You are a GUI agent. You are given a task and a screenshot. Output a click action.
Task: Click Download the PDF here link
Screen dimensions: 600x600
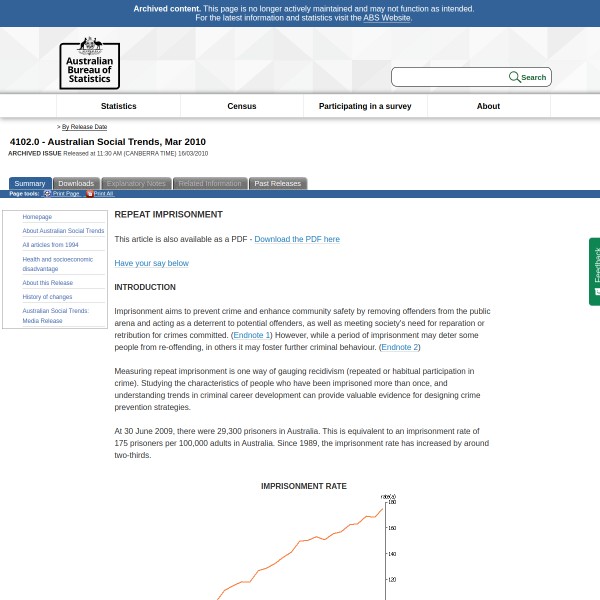pos(297,239)
